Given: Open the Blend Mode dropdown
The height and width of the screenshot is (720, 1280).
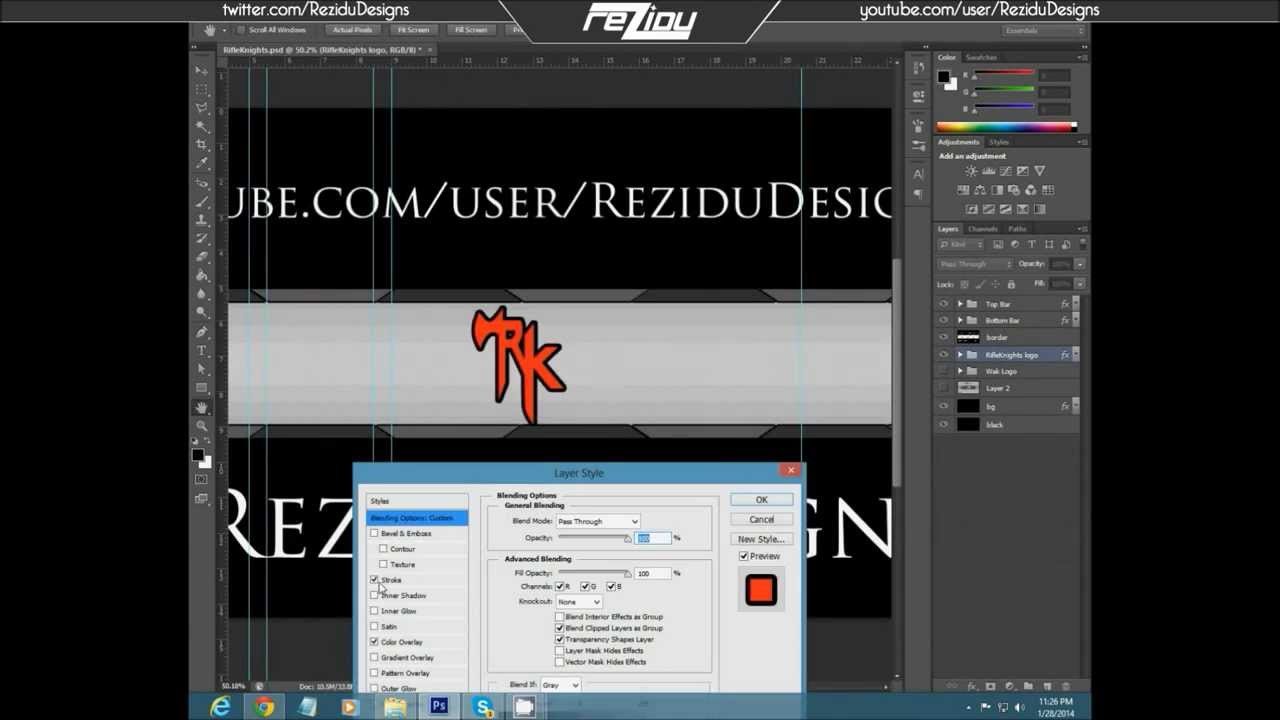Looking at the screenshot, I should [x=598, y=521].
